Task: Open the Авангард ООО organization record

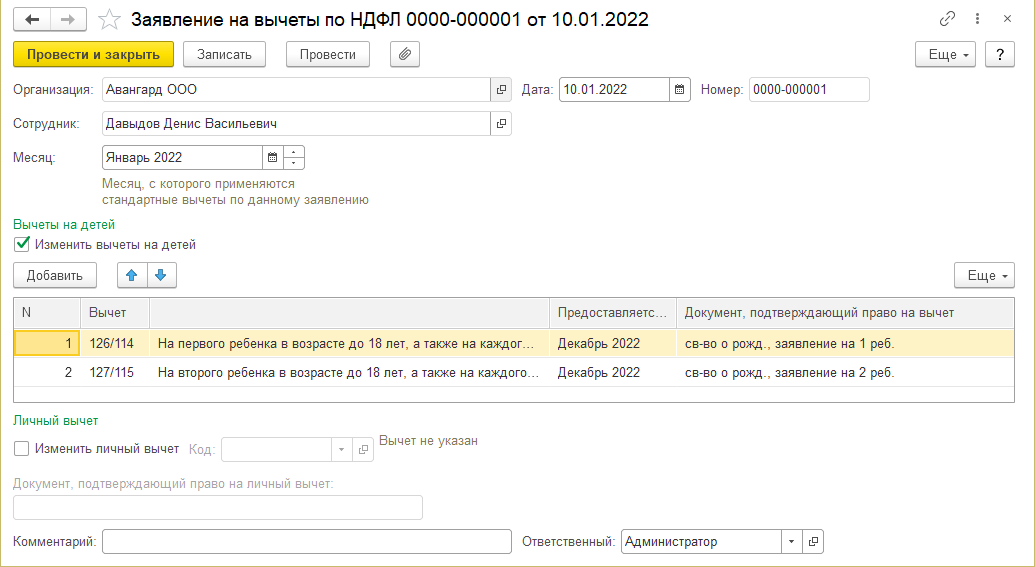Action: coord(502,90)
